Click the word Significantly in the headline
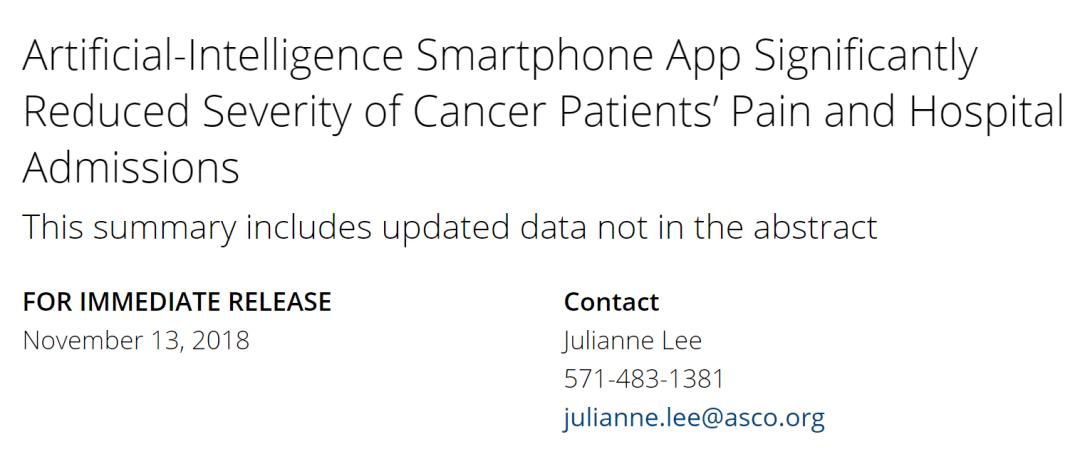1080x469 pixels. pos(865,58)
